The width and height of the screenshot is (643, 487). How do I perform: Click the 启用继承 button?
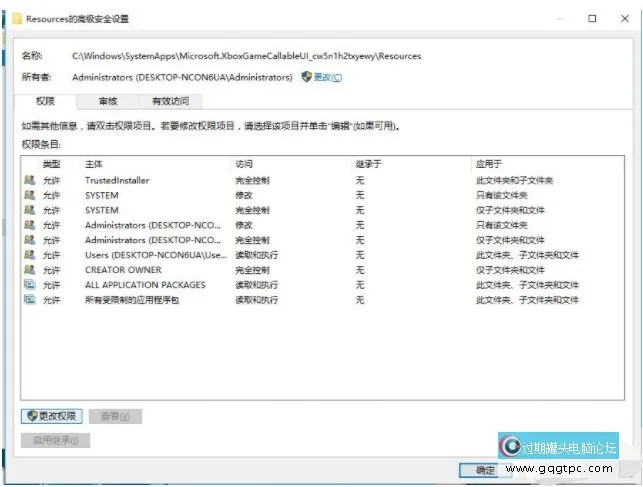[x=55, y=440]
